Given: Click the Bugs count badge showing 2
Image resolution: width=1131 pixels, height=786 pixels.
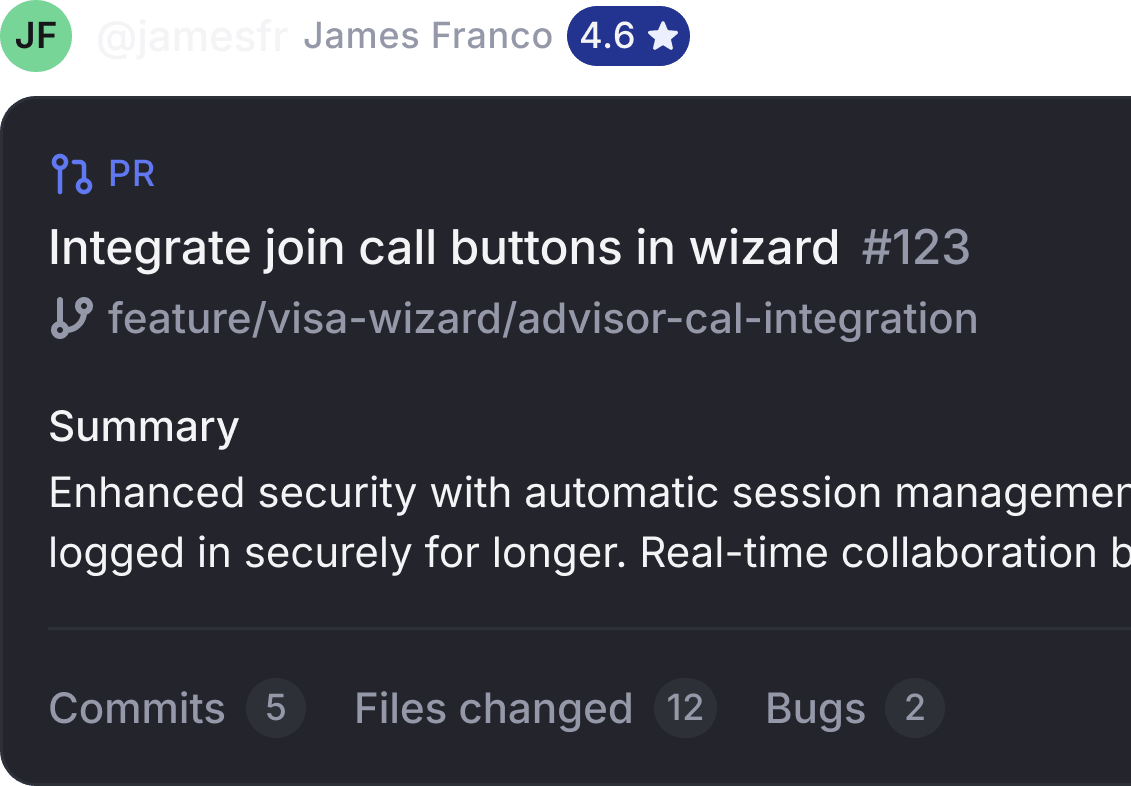Looking at the screenshot, I should pyautogui.click(x=914, y=708).
